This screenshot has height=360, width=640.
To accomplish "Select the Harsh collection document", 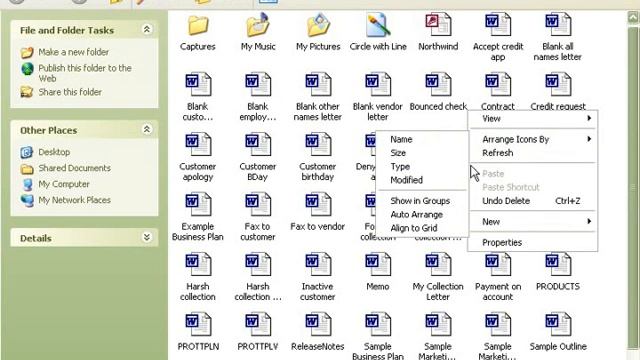I will tap(198, 264).
